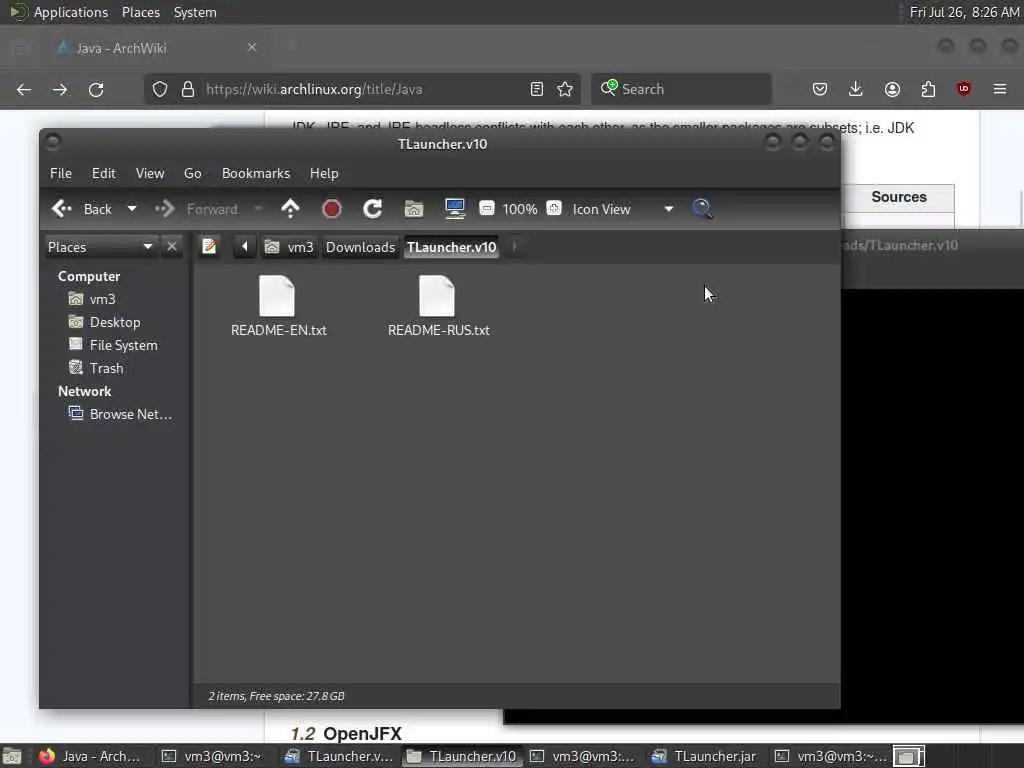
Task: Click the show desktop icon in taskbar
Action: click(12, 757)
